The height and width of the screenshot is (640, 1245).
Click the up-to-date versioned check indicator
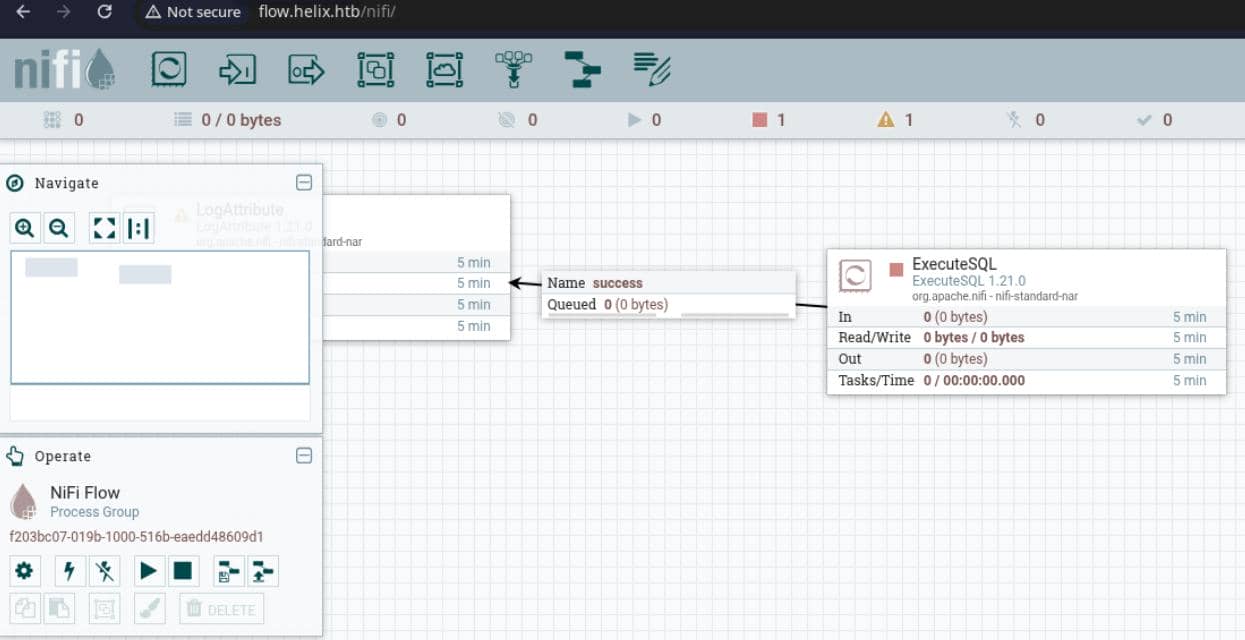coord(1155,120)
